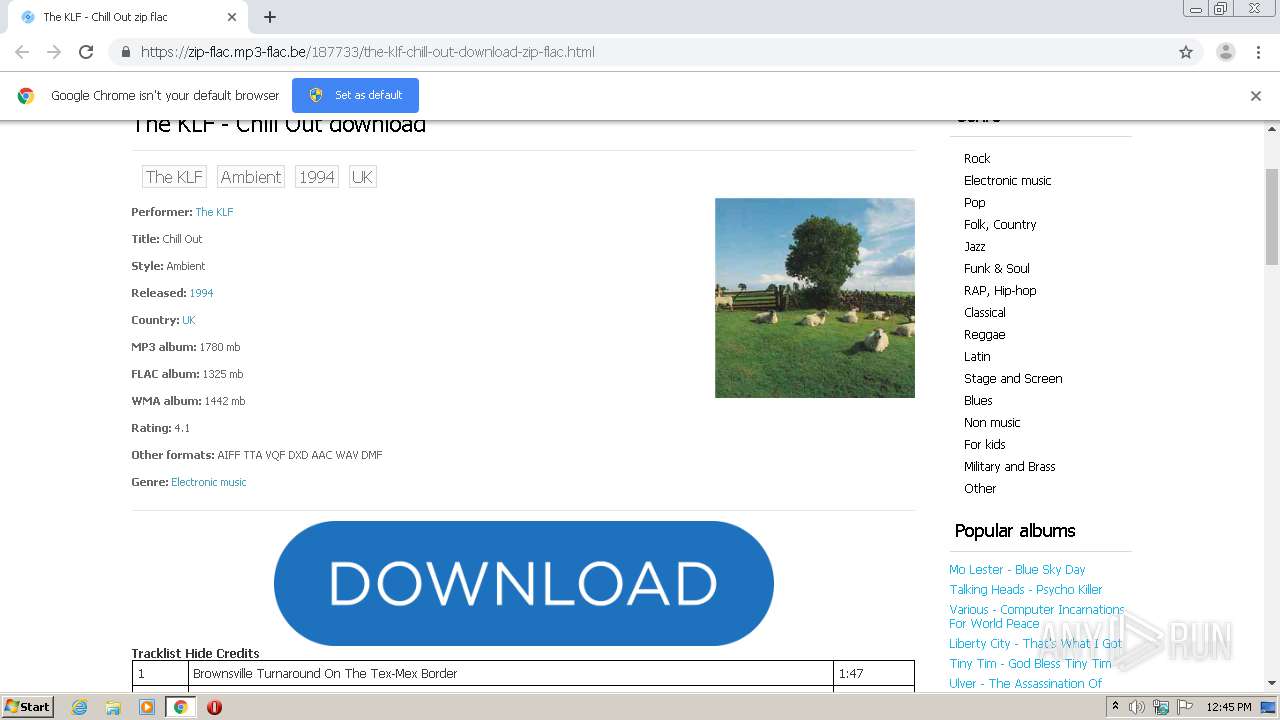Open Chrome three-dot menu
Screen dimensions: 1280x720
click(1258, 52)
